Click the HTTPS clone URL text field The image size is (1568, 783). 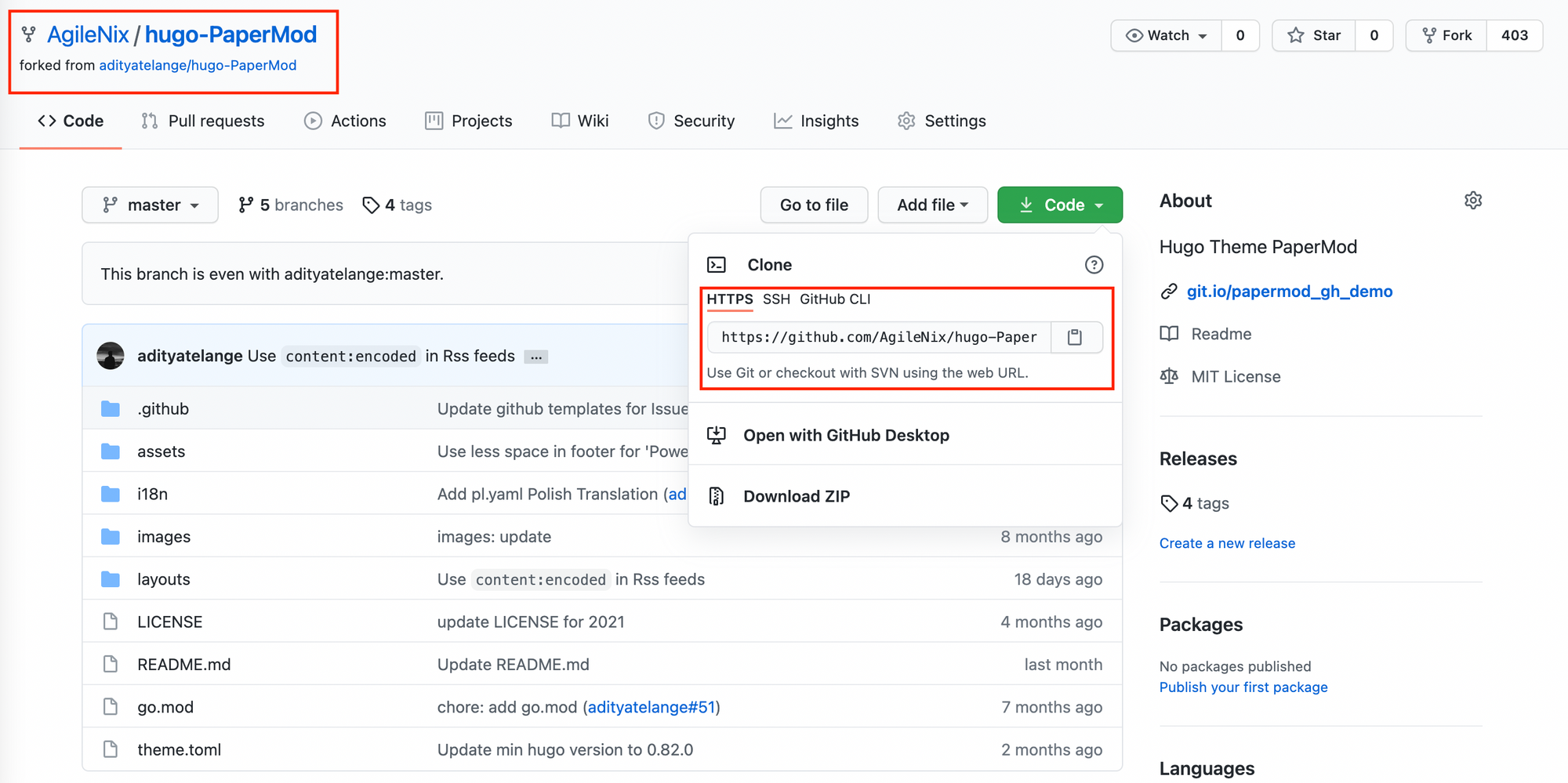tap(879, 337)
